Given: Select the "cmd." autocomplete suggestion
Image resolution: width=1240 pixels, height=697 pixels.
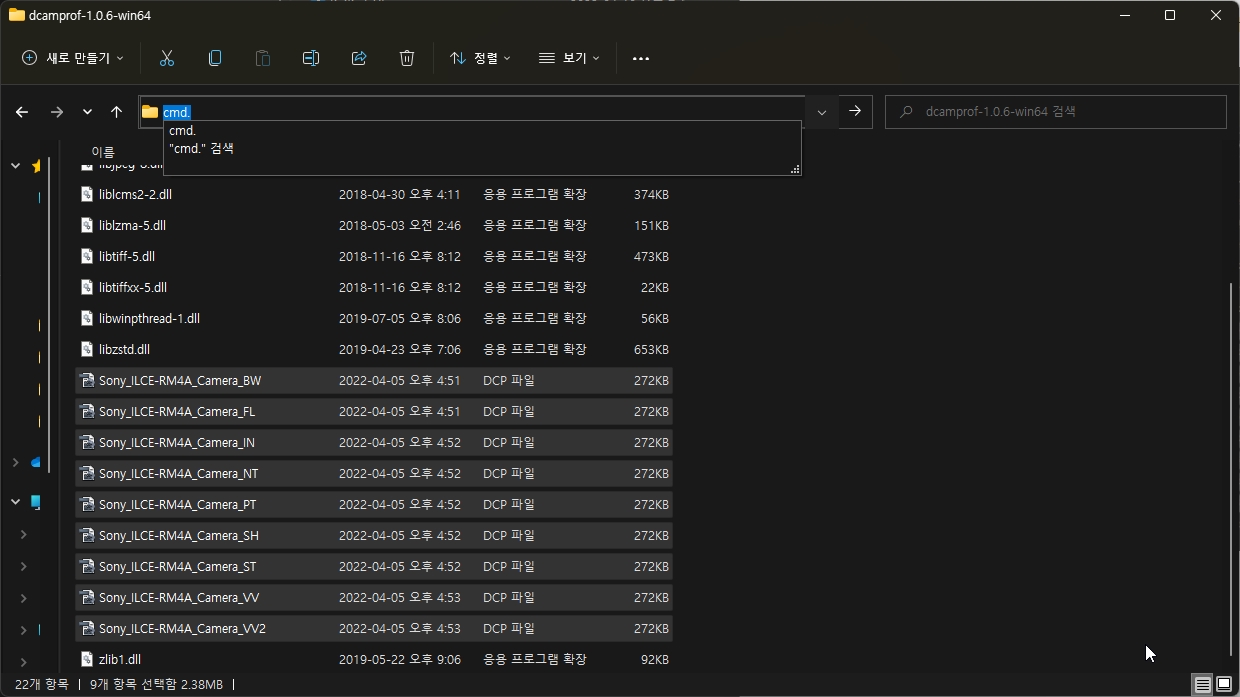Looking at the screenshot, I should click(482, 131).
